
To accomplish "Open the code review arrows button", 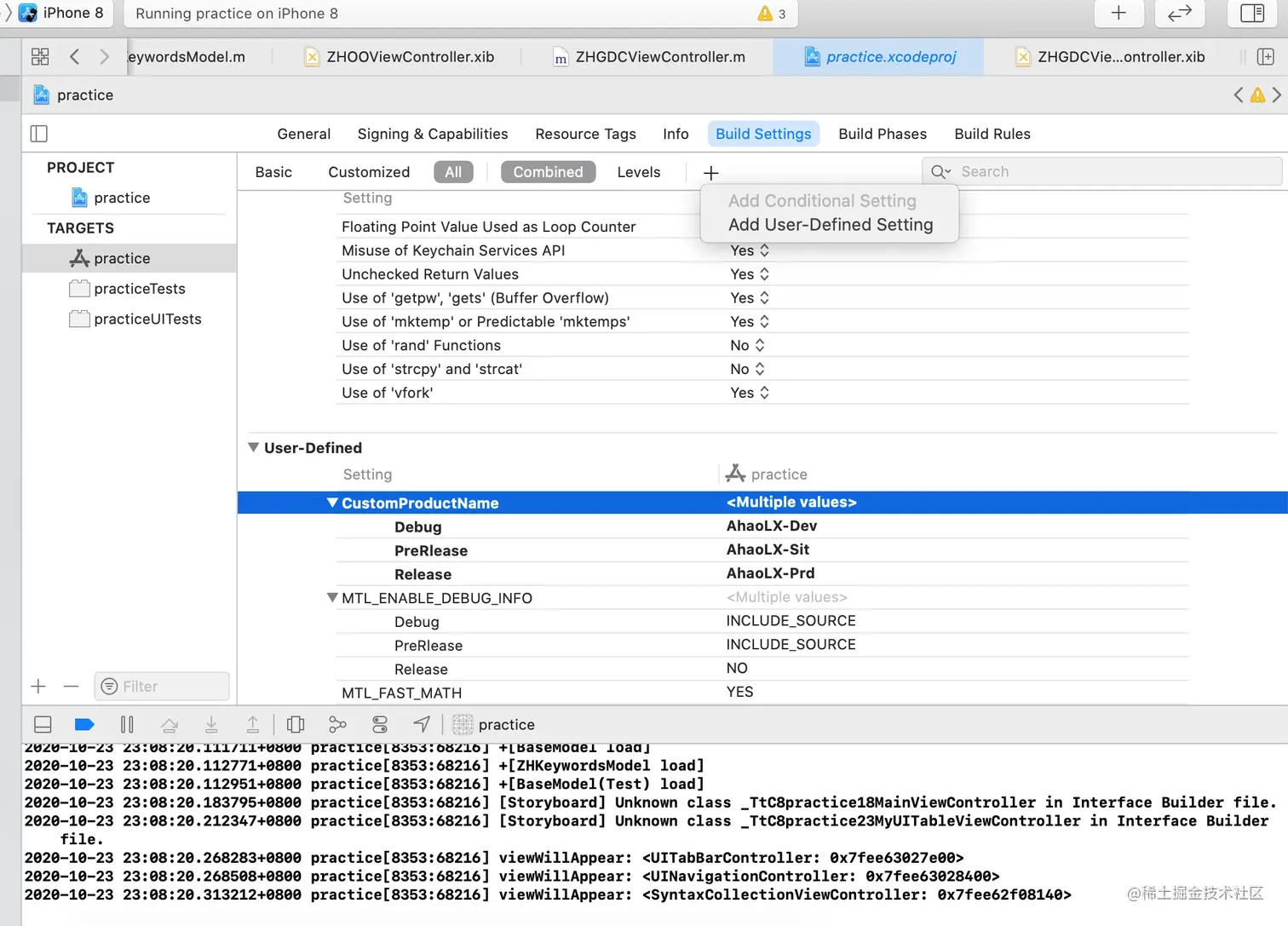I will click(x=1179, y=13).
